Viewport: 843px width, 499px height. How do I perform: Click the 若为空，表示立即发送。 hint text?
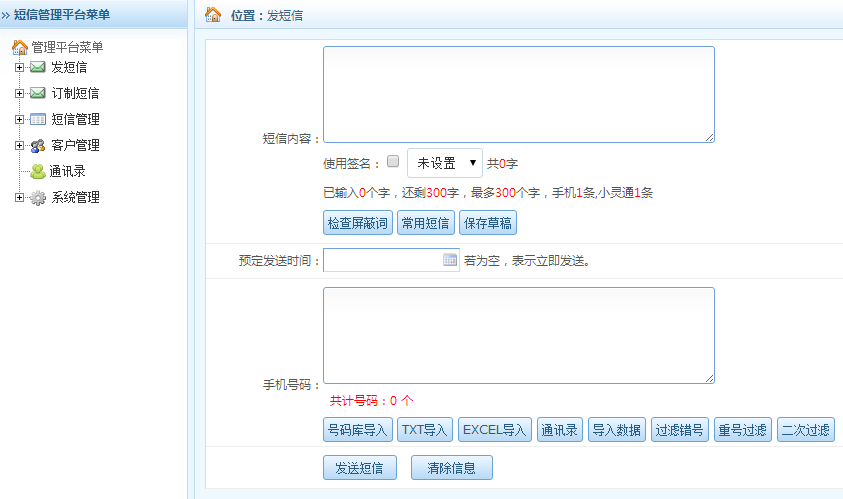point(527,261)
